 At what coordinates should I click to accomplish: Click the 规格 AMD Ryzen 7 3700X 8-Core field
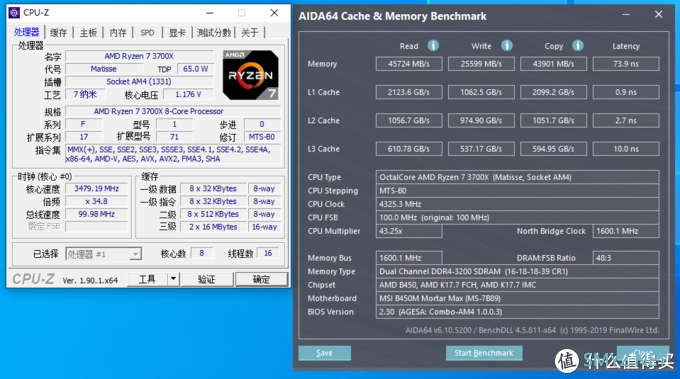pos(173,111)
